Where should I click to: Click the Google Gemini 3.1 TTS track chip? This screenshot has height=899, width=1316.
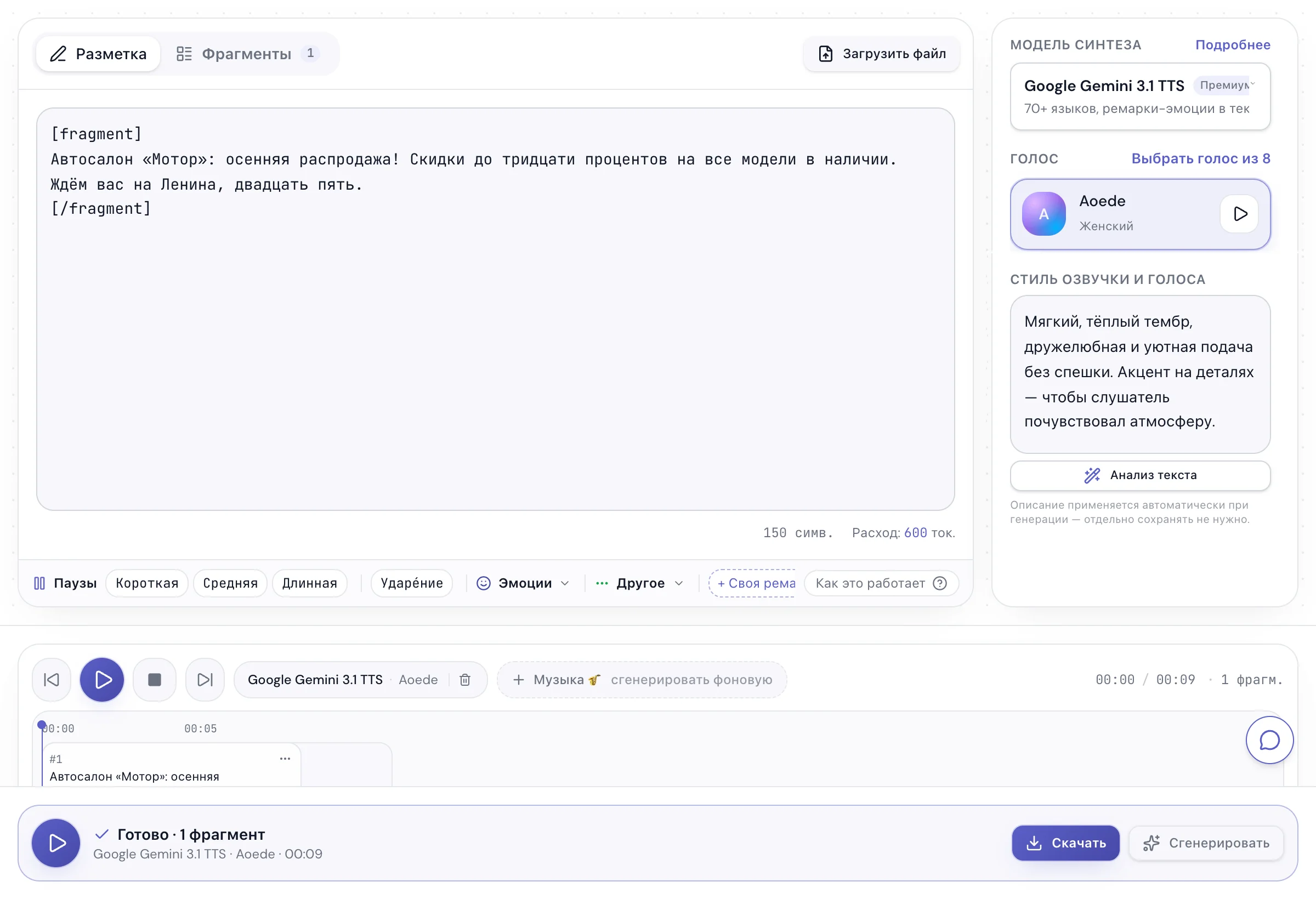click(360, 680)
